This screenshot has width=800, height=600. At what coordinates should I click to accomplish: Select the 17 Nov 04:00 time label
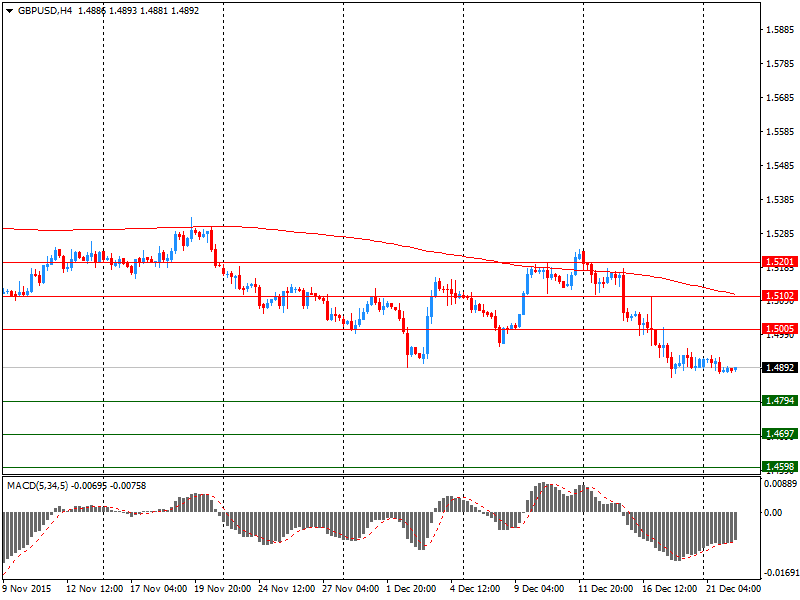[x=159, y=589]
